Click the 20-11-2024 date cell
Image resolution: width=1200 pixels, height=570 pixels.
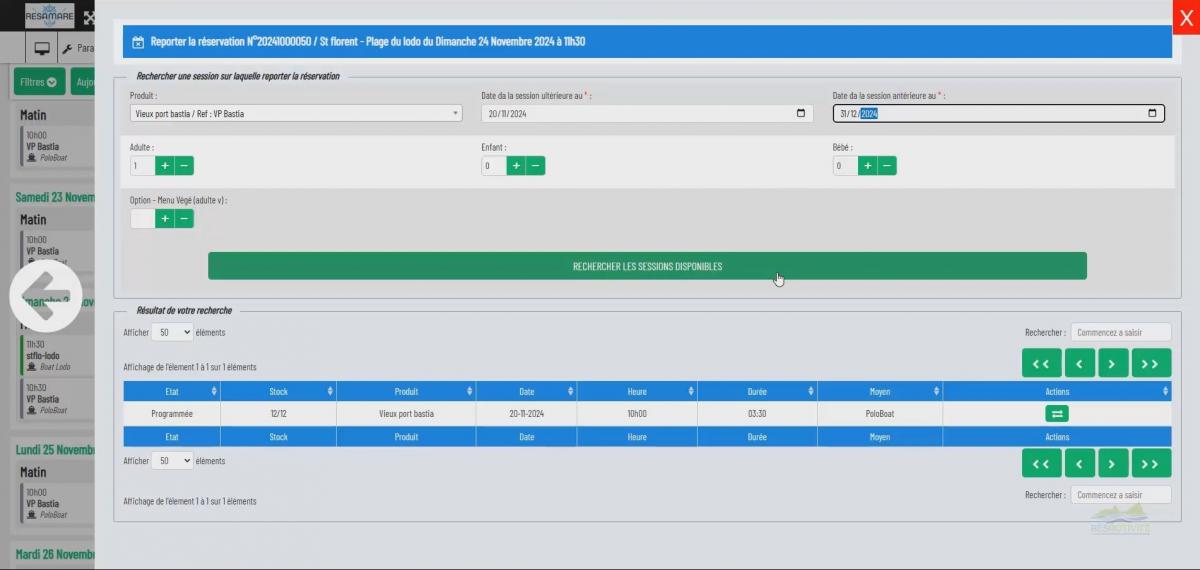point(527,413)
